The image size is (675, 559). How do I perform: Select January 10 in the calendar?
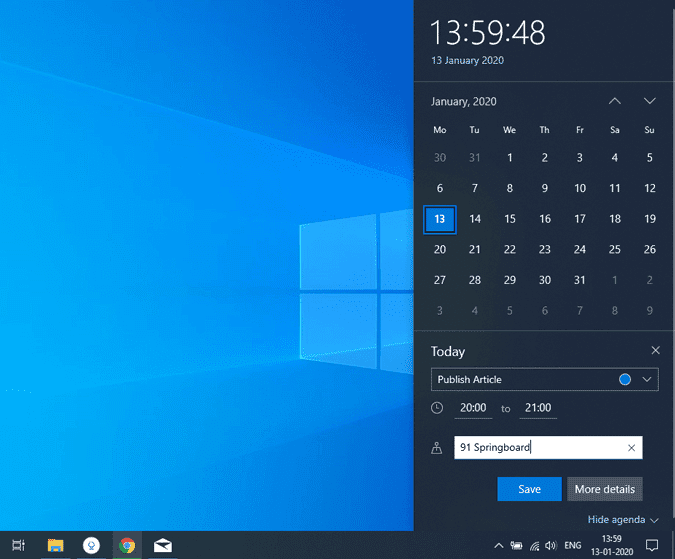click(x=580, y=188)
